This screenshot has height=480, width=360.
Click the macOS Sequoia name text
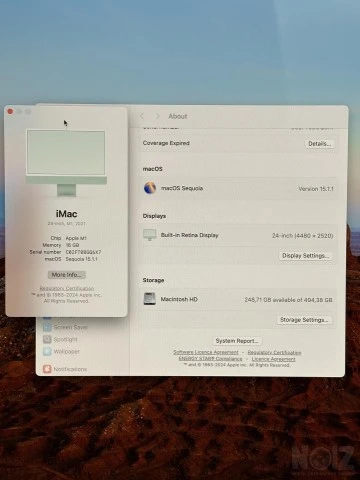pyautogui.click(x=182, y=188)
